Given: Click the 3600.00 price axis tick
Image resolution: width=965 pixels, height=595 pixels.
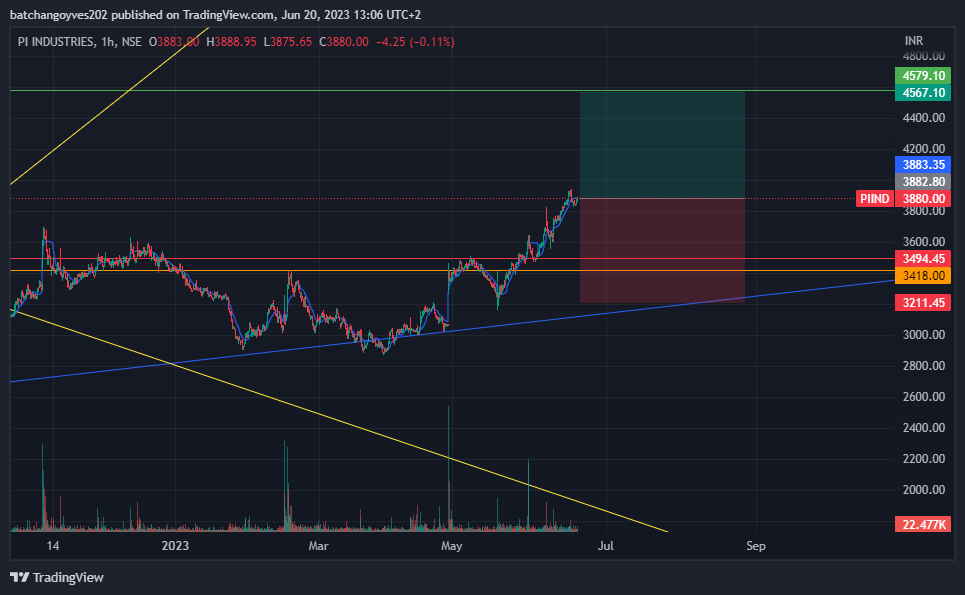Looking at the screenshot, I should (924, 242).
